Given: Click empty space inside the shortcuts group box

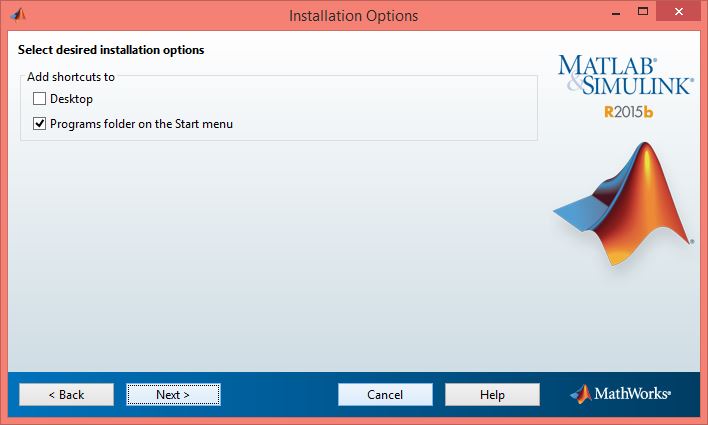Looking at the screenshot, I should click(x=400, y=110).
